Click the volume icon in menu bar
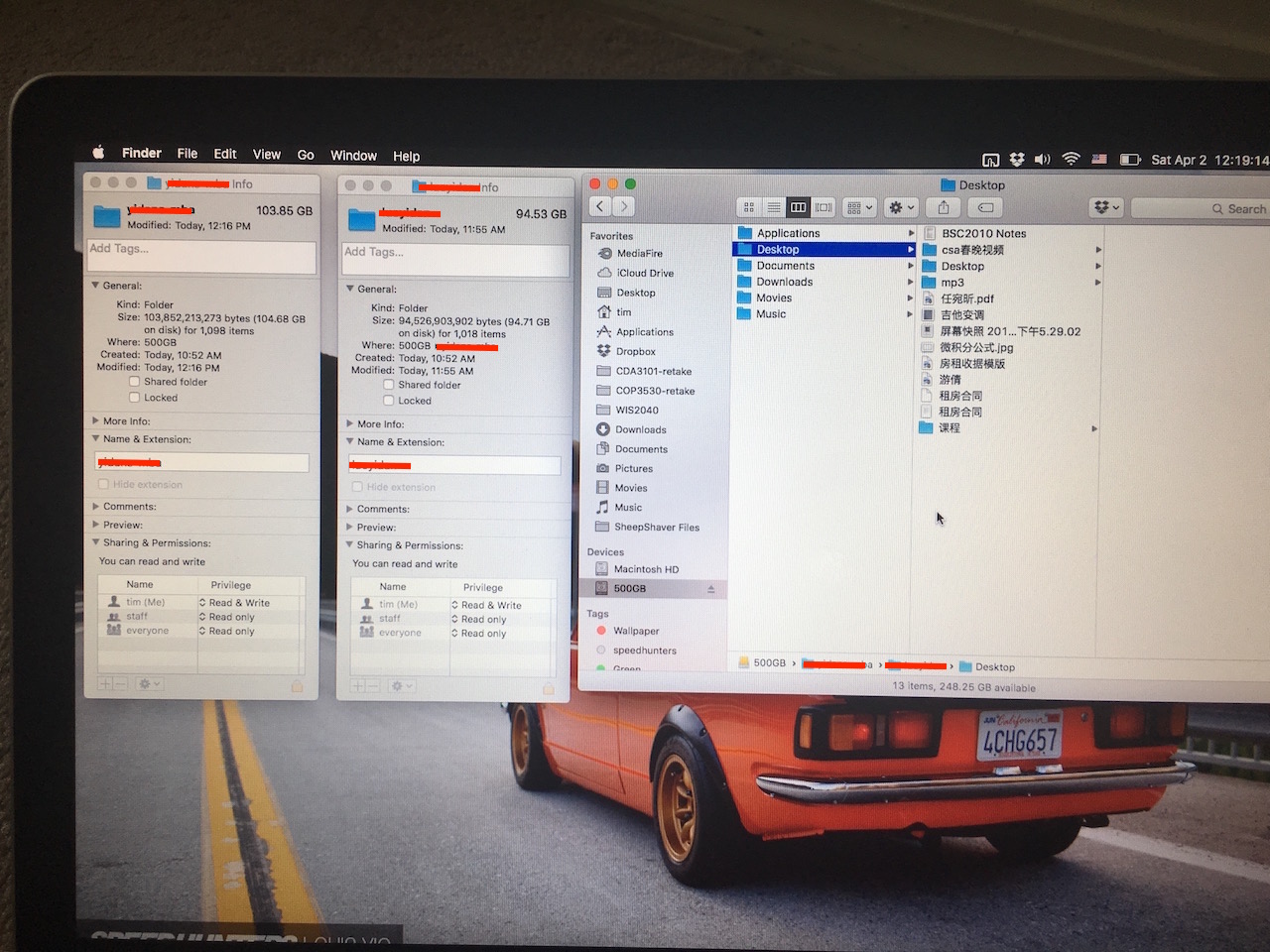Screen dimensions: 1270x952 click(x=1043, y=159)
